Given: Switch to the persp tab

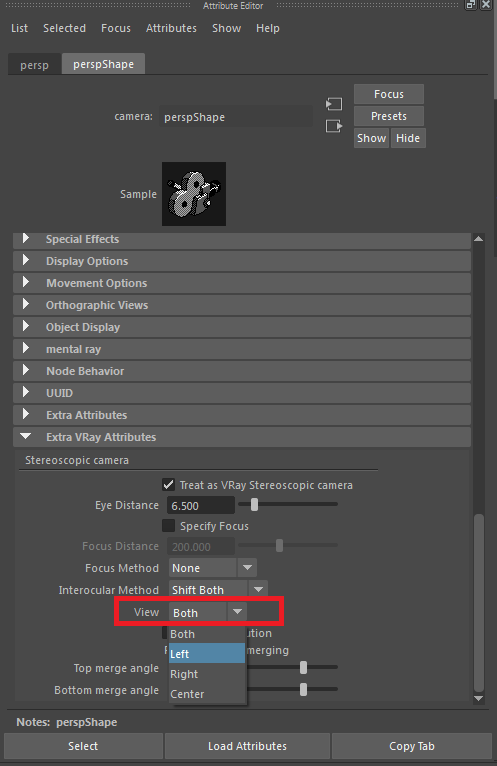Looking at the screenshot, I should pos(34,64).
